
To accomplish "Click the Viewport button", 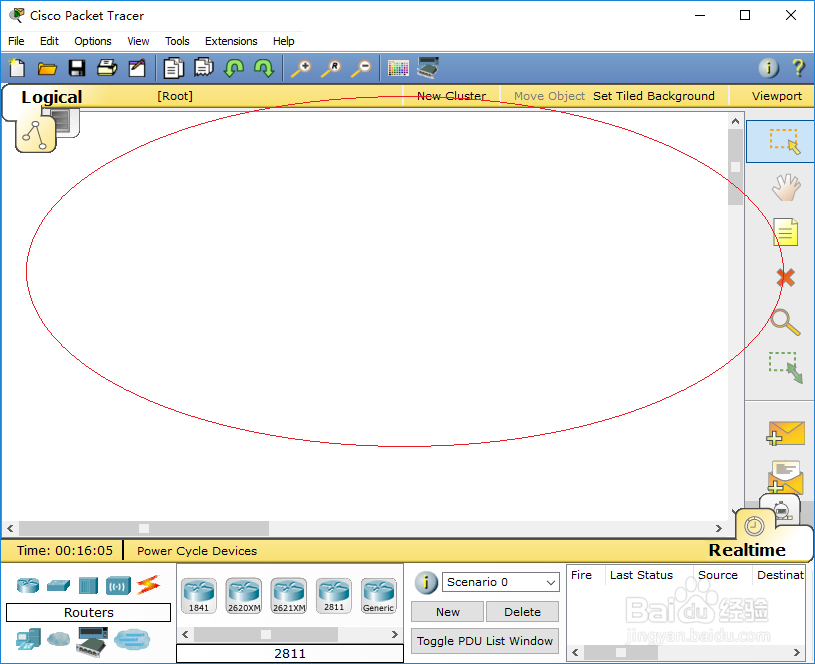I will (x=777, y=96).
